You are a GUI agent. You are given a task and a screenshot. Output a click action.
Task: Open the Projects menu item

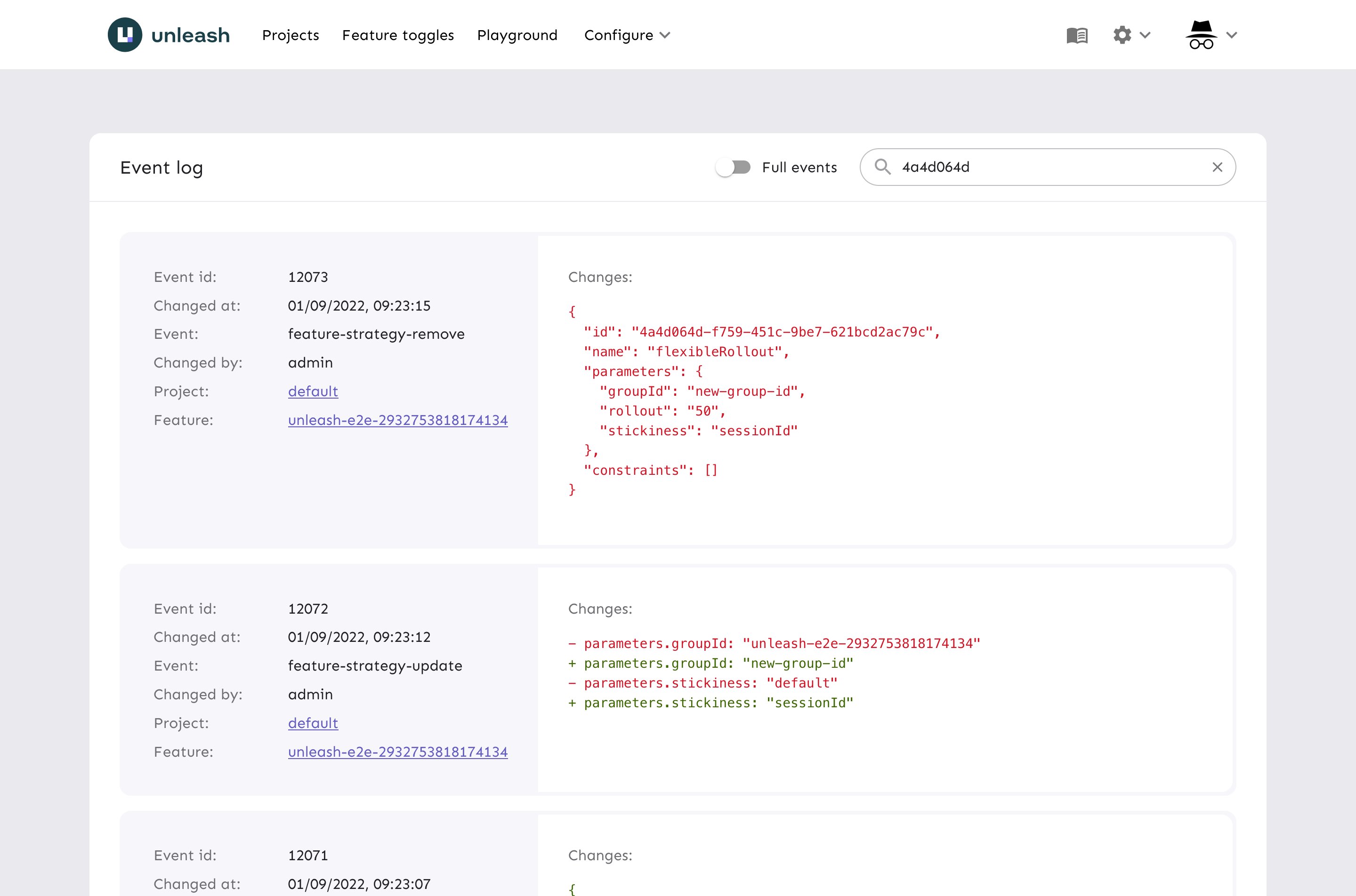pyautogui.click(x=291, y=35)
